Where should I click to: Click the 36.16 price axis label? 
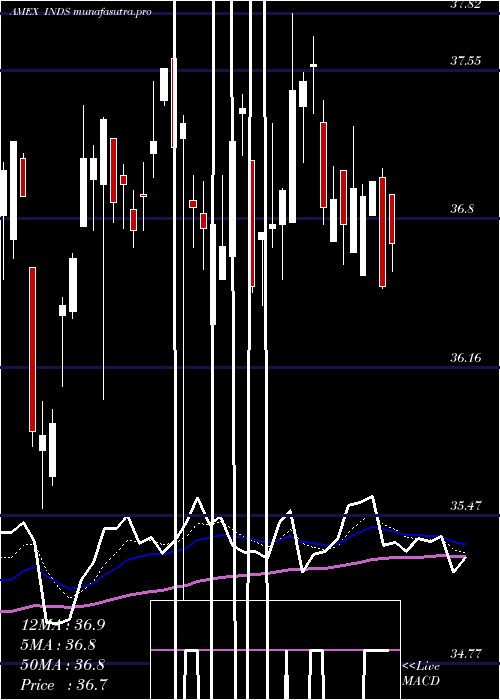tap(466, 358)
